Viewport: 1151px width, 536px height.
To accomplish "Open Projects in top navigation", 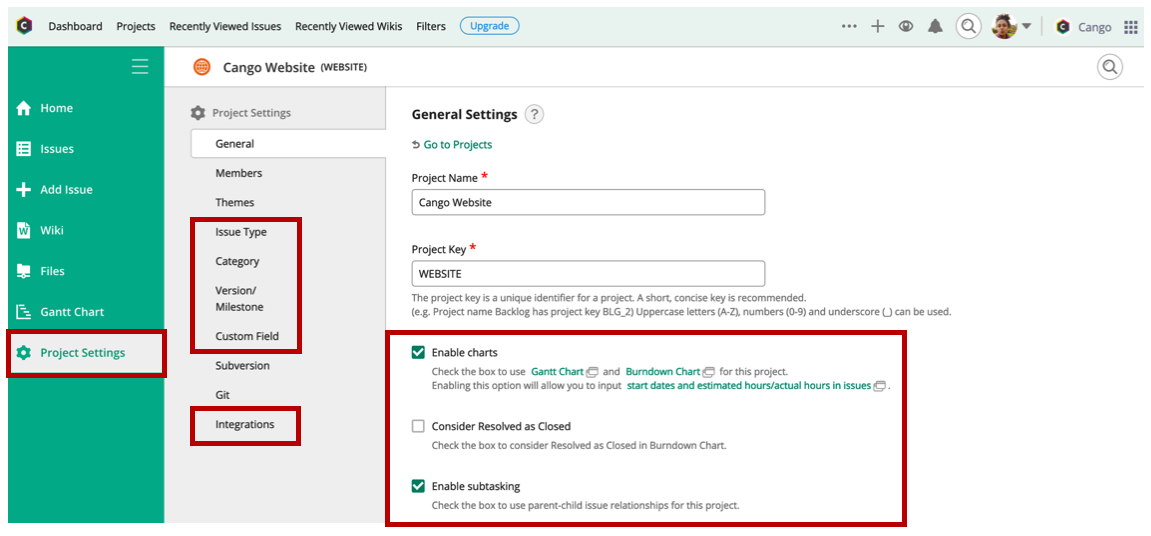I will (136, 26).
